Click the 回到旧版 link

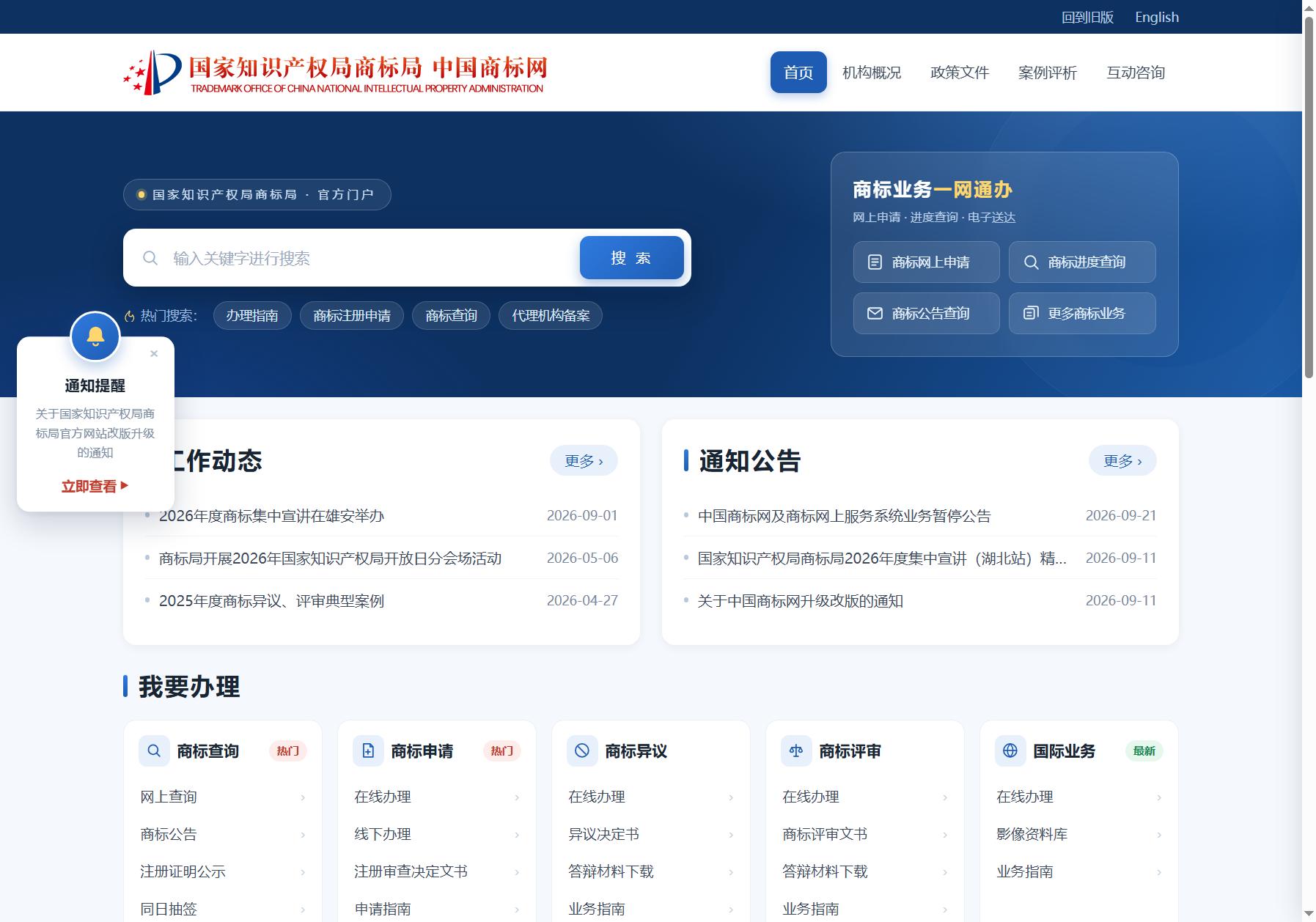(1087, 17)
